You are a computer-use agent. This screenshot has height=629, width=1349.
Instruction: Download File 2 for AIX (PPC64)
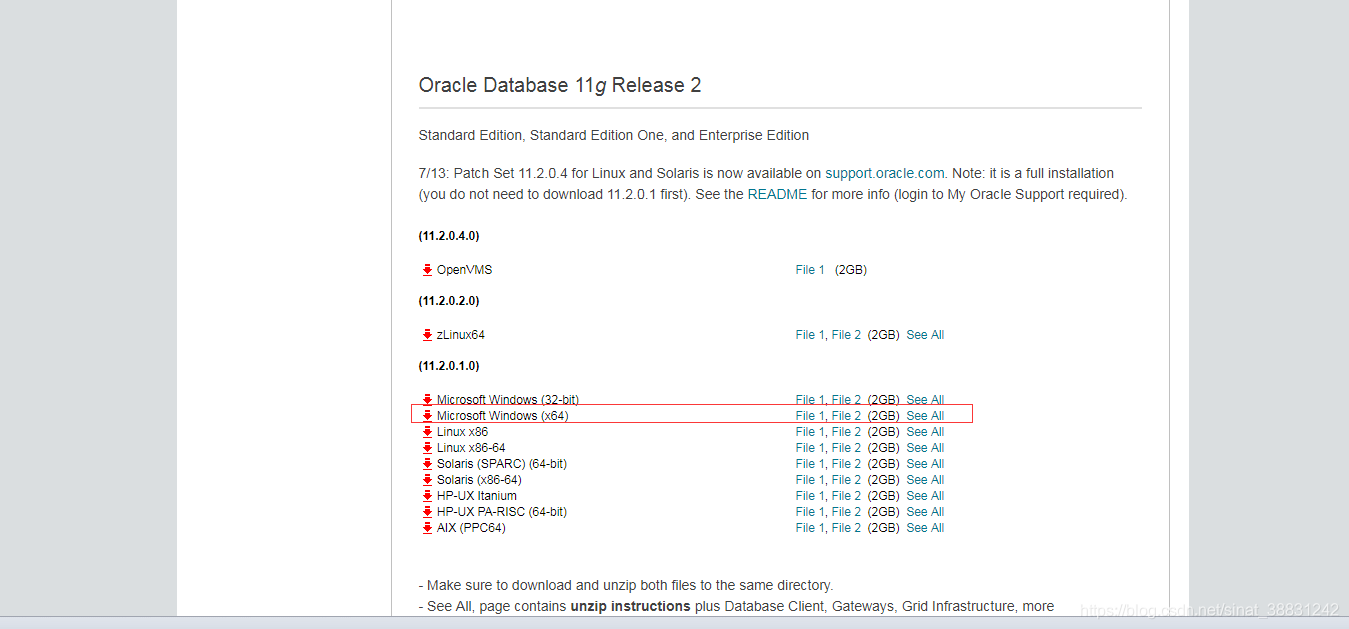846,528
